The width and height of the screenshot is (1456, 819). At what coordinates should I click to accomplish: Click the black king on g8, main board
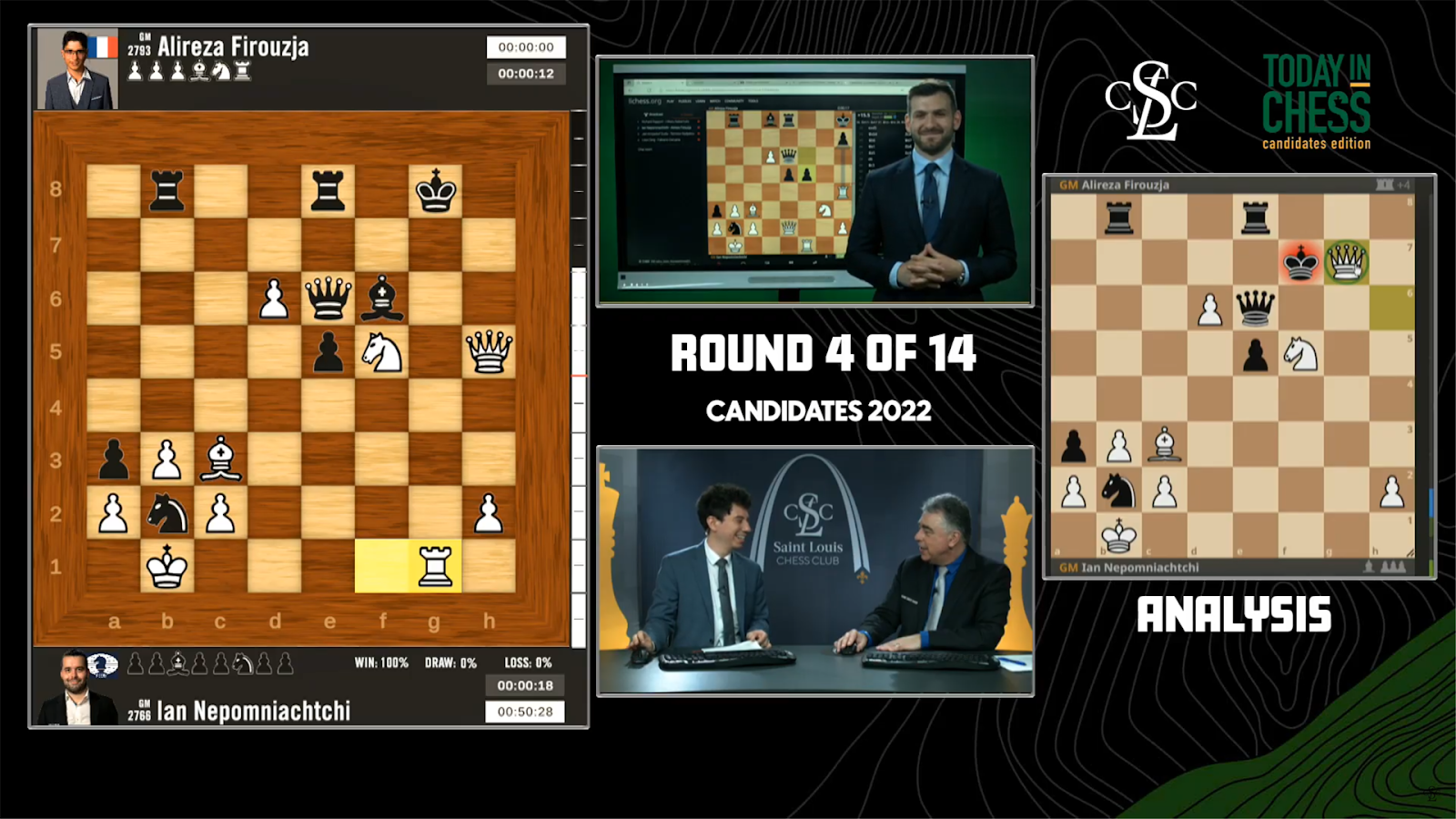[x=435, y=191]
